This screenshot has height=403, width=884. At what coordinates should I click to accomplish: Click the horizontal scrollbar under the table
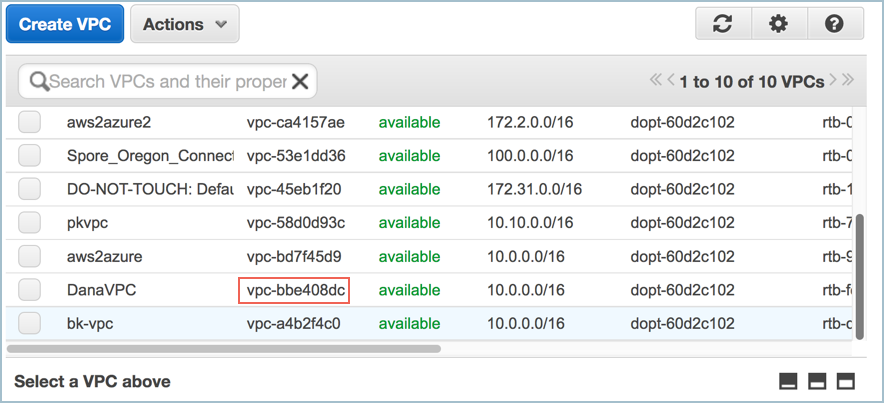[x=224, y=349]
